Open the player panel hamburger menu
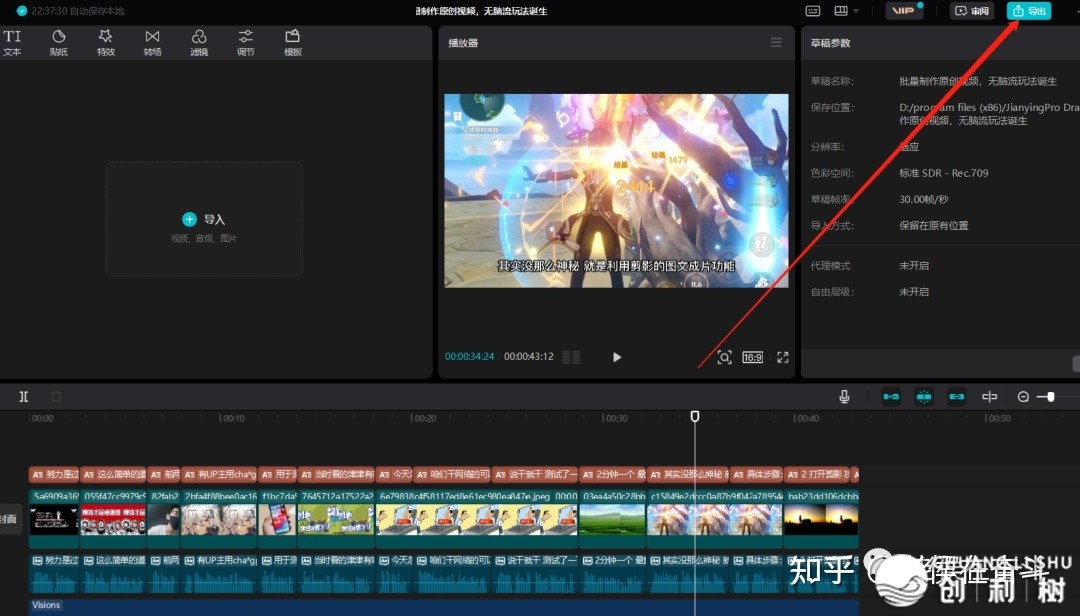Screen dimensions: 1080x616 tap(776, 43)
